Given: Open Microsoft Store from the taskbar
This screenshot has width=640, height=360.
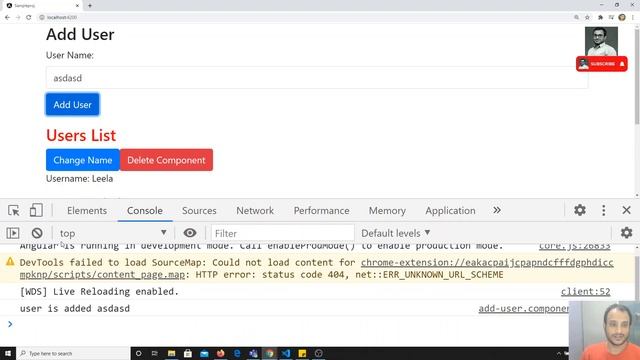Looking at the screenshot, I should click(188, 353).
